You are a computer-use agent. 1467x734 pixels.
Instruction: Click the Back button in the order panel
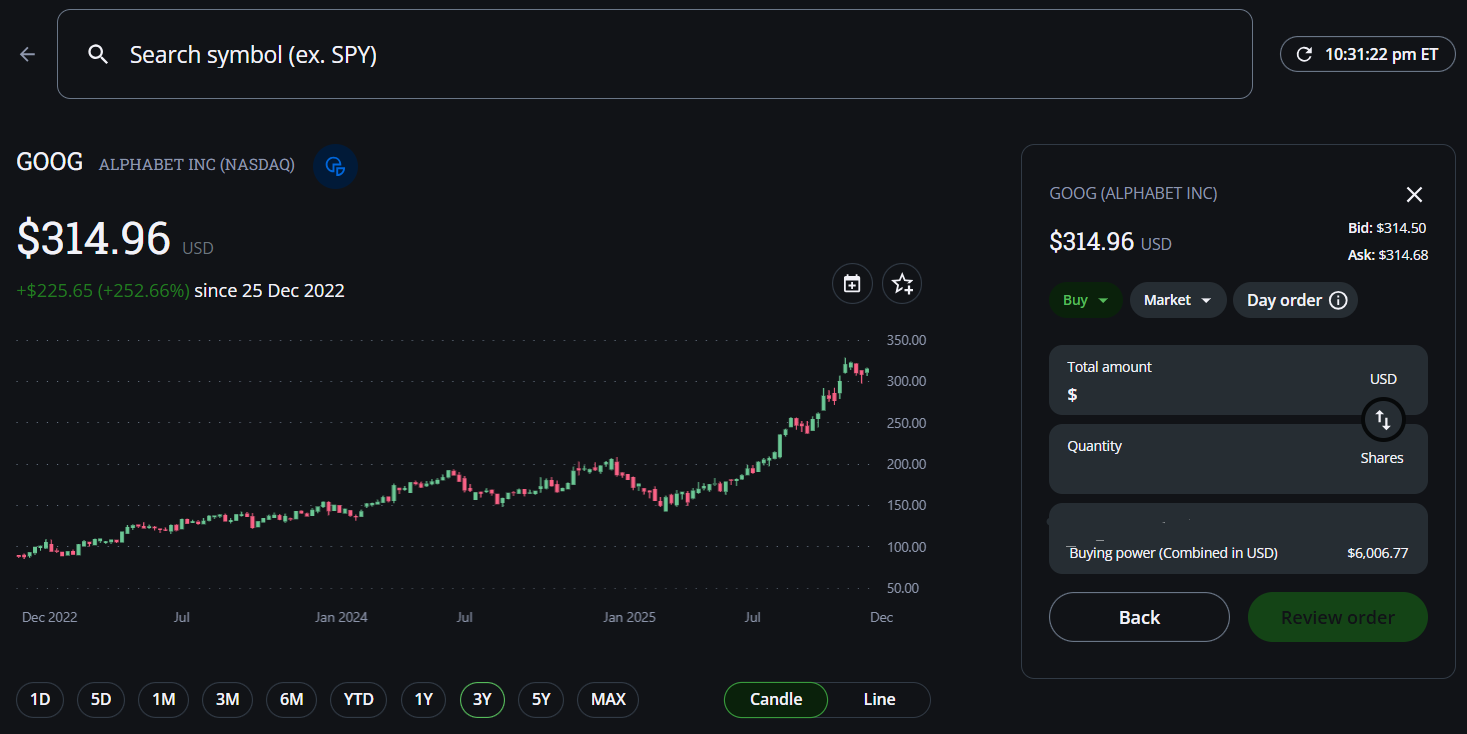[1139, 617]
